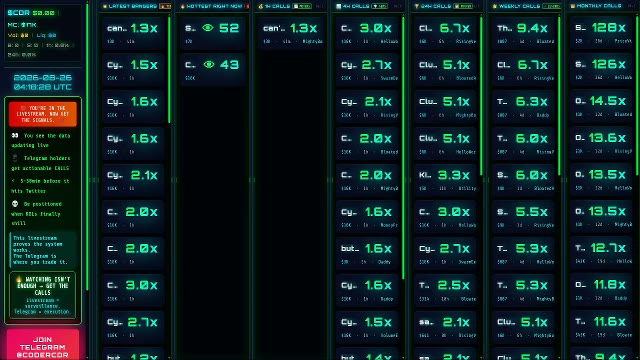Open the can'.. 1.3x card in 1H Calls

tap(292, 33)
